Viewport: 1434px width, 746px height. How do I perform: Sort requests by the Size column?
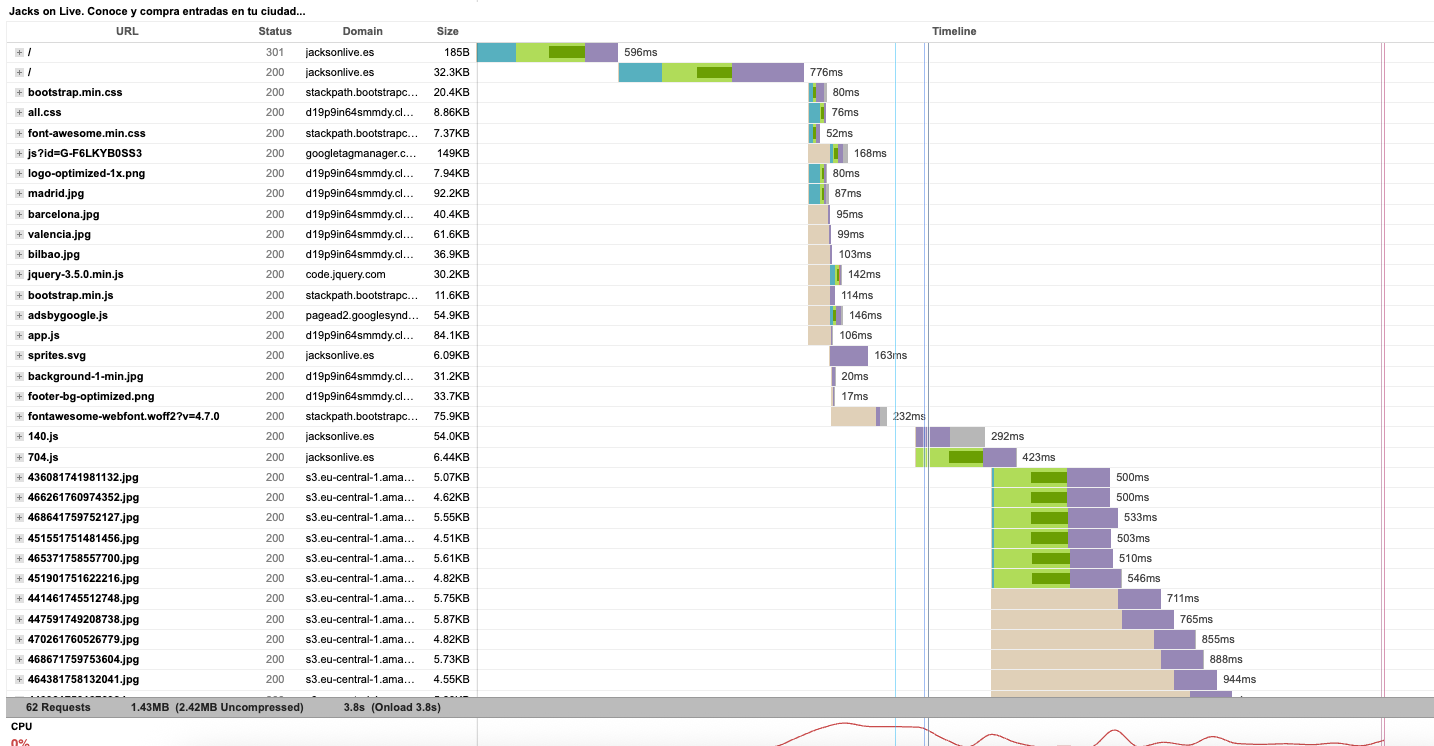(447, 31)
